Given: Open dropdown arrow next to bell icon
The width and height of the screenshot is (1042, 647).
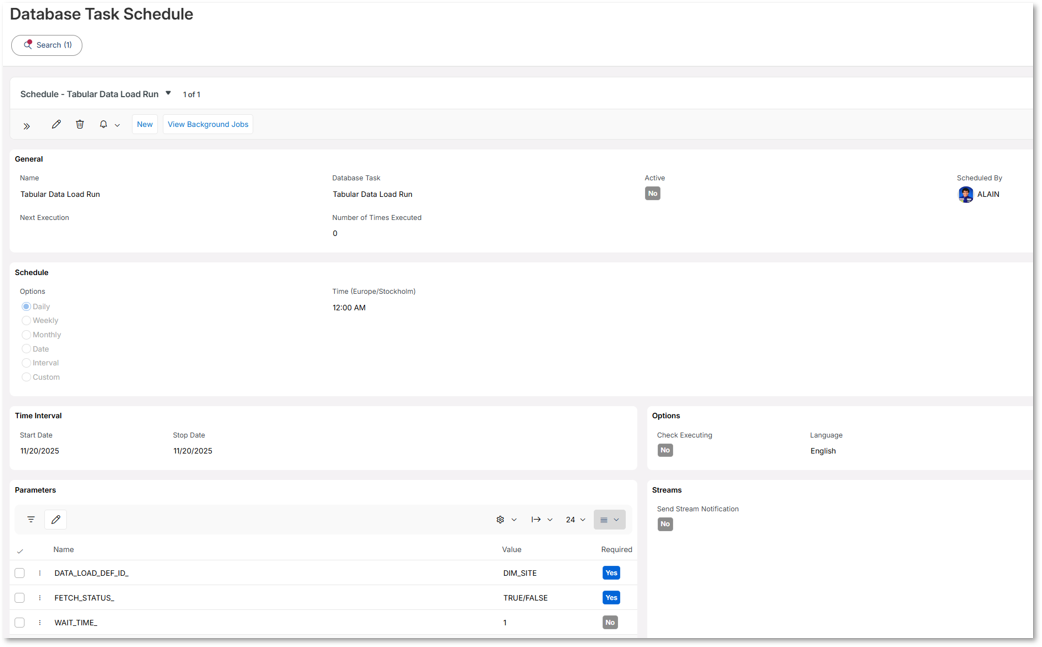Looking at the screenshot, I should 117,125.
